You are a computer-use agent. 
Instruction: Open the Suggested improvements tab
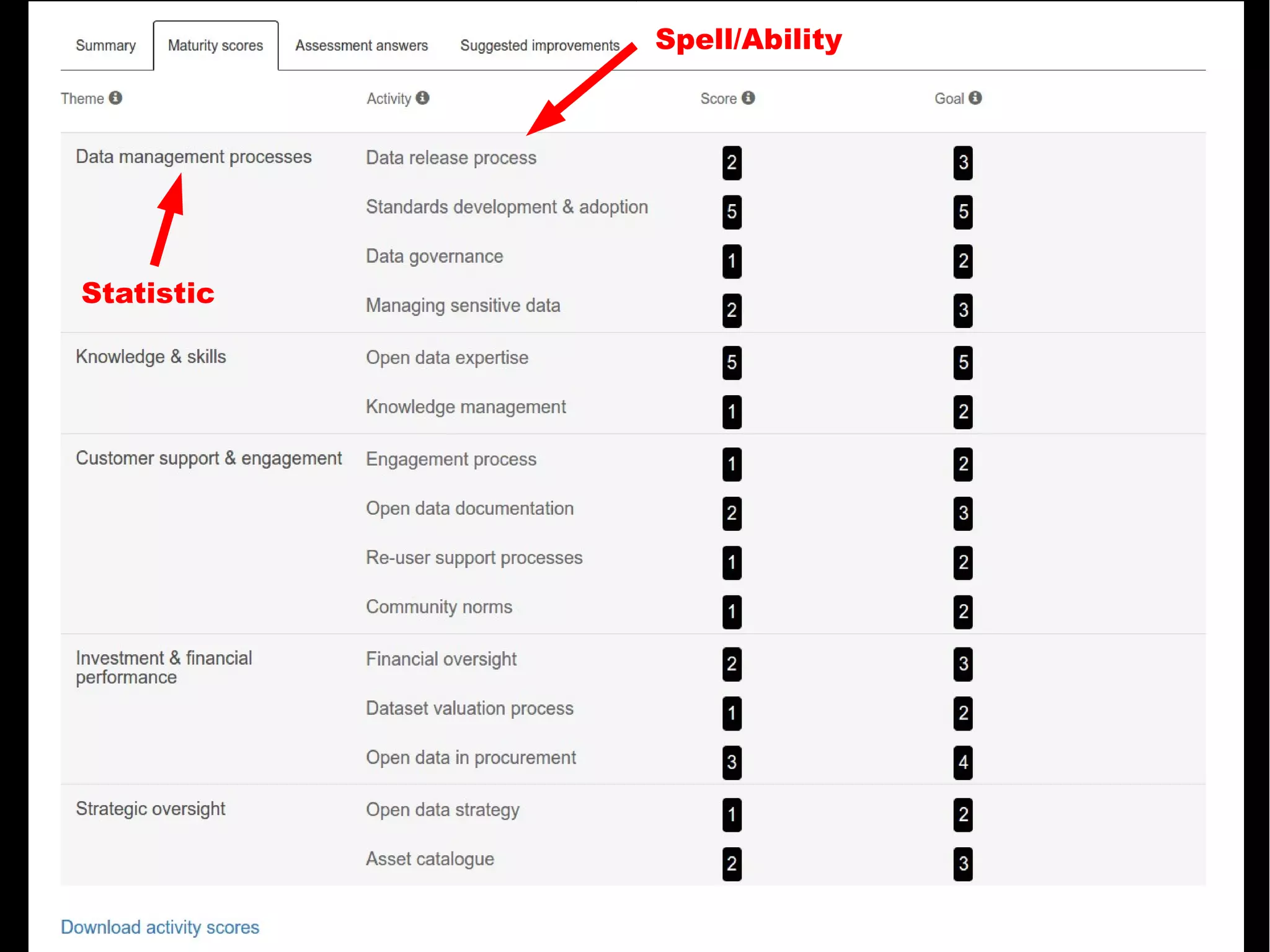[540, 46]
